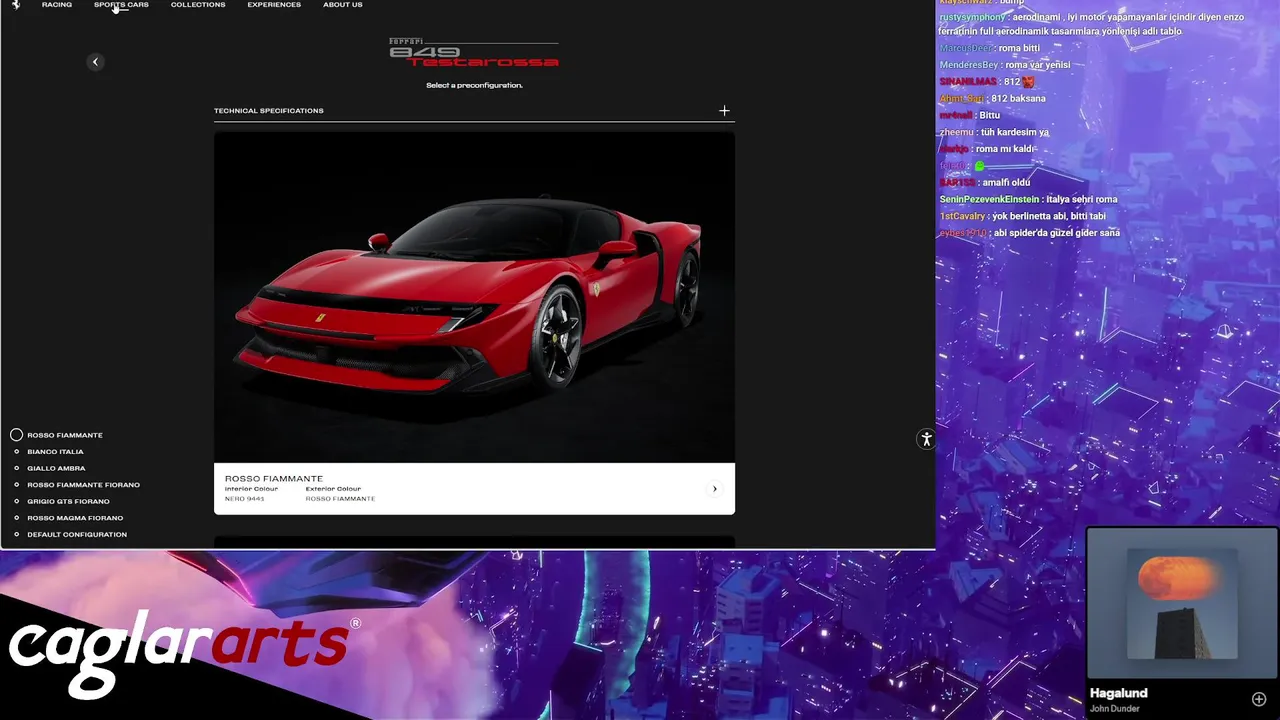Open the Sports Cars menu
Viewport: 1280px width, 720px height.
point(121,5)
